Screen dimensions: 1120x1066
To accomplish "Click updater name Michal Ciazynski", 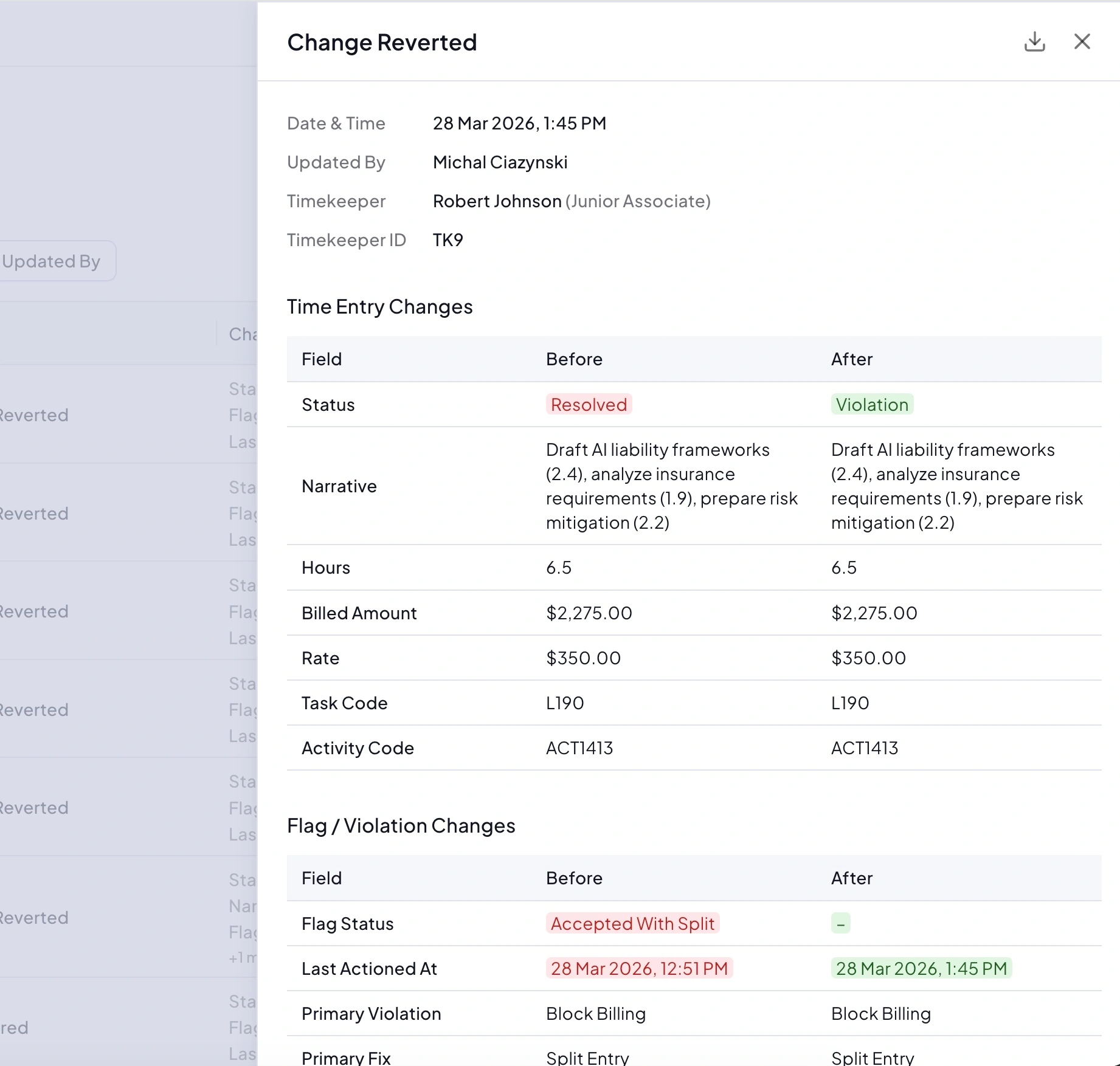I will pos(500,162).
